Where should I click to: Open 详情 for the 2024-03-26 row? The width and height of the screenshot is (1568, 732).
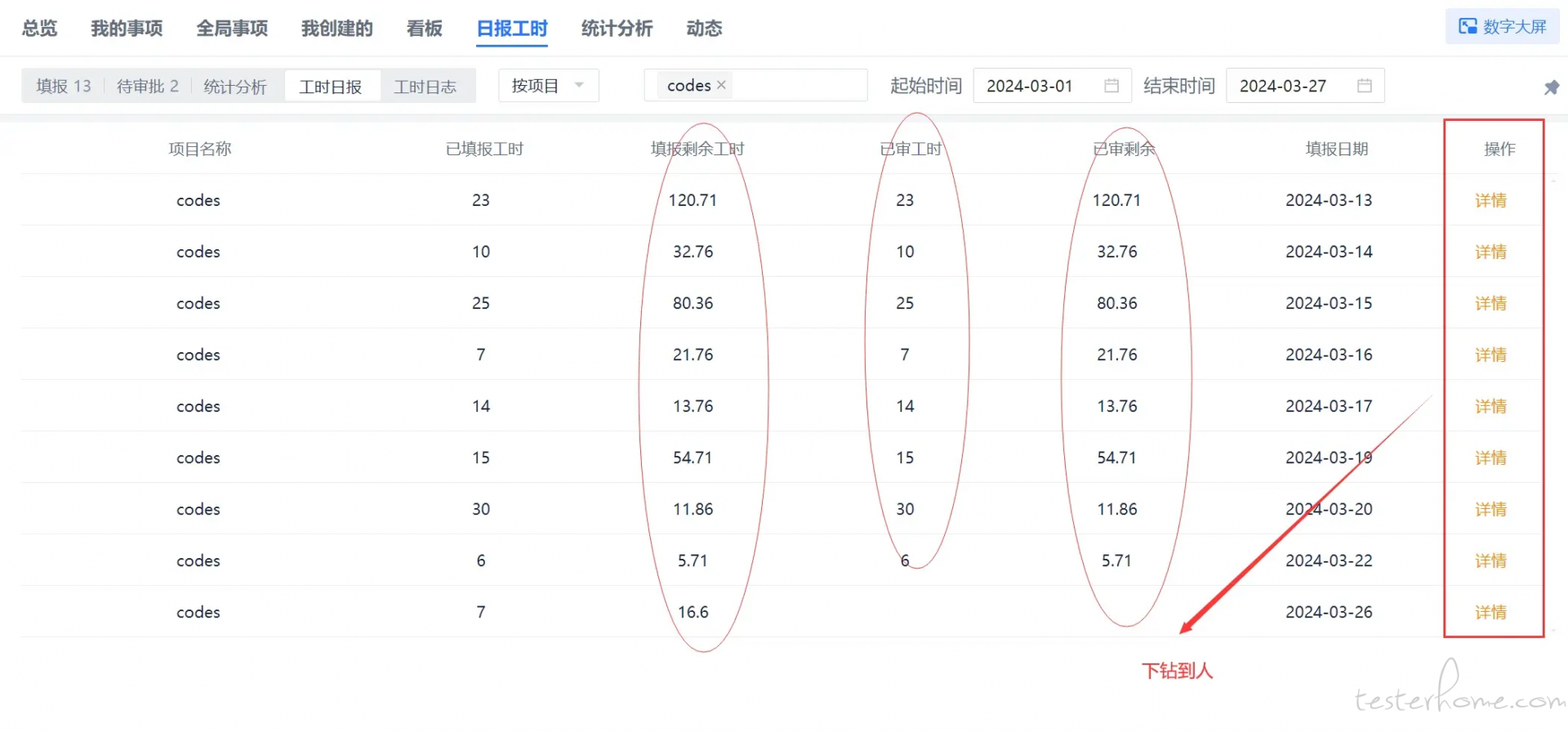point(1490,612)
